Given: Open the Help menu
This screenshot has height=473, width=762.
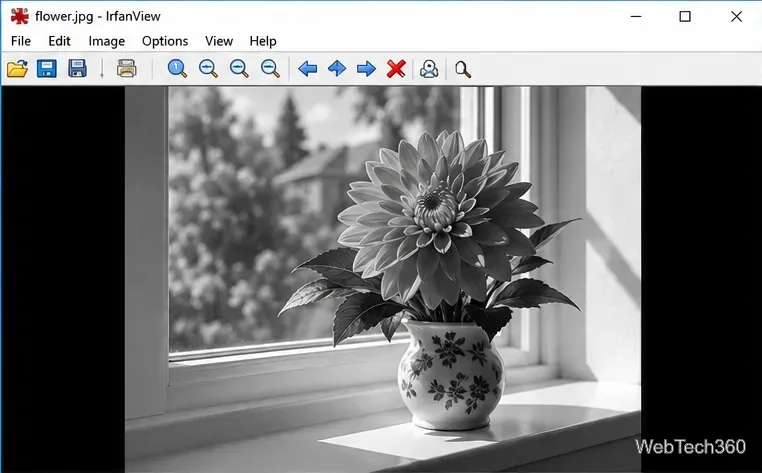Looking at the screenshot, I should (x=263, y=41).
